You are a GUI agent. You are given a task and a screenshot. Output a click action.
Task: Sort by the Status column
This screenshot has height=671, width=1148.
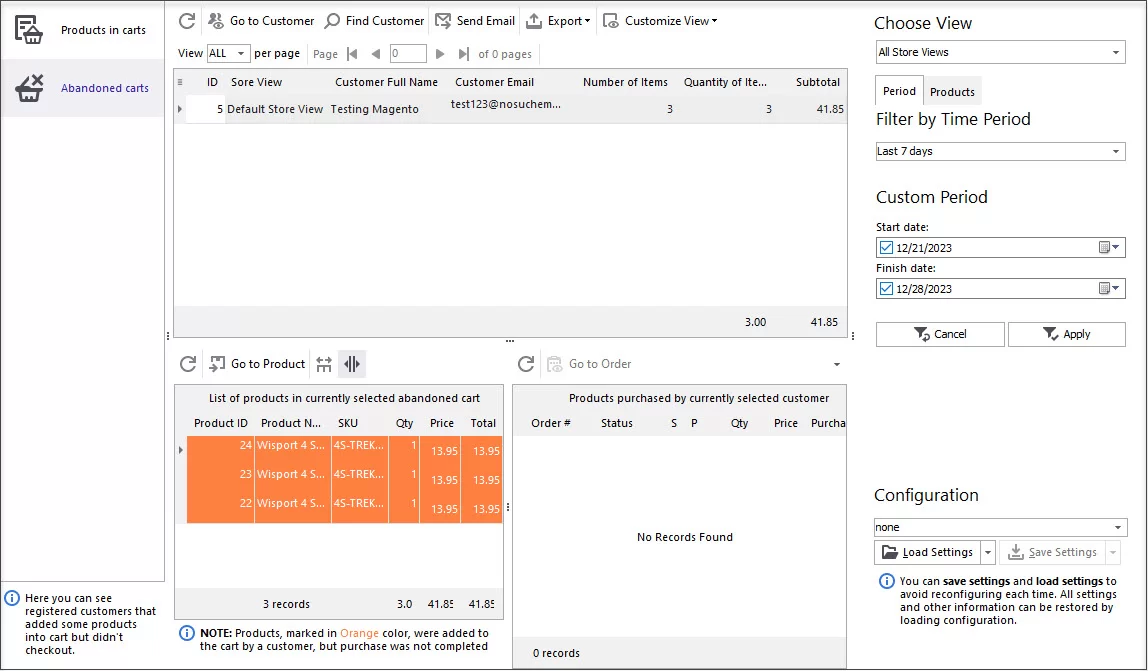click(616, 423)
